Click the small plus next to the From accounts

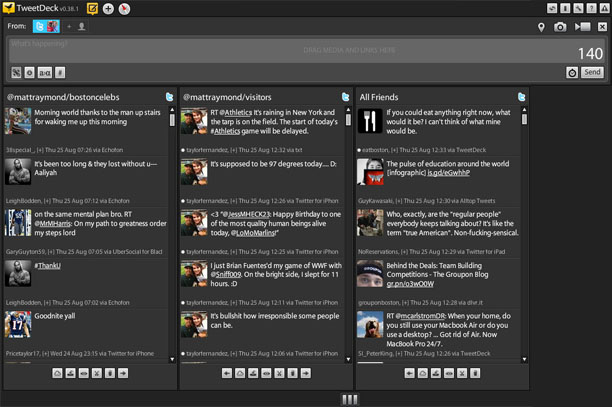click(x=69, y=27)
